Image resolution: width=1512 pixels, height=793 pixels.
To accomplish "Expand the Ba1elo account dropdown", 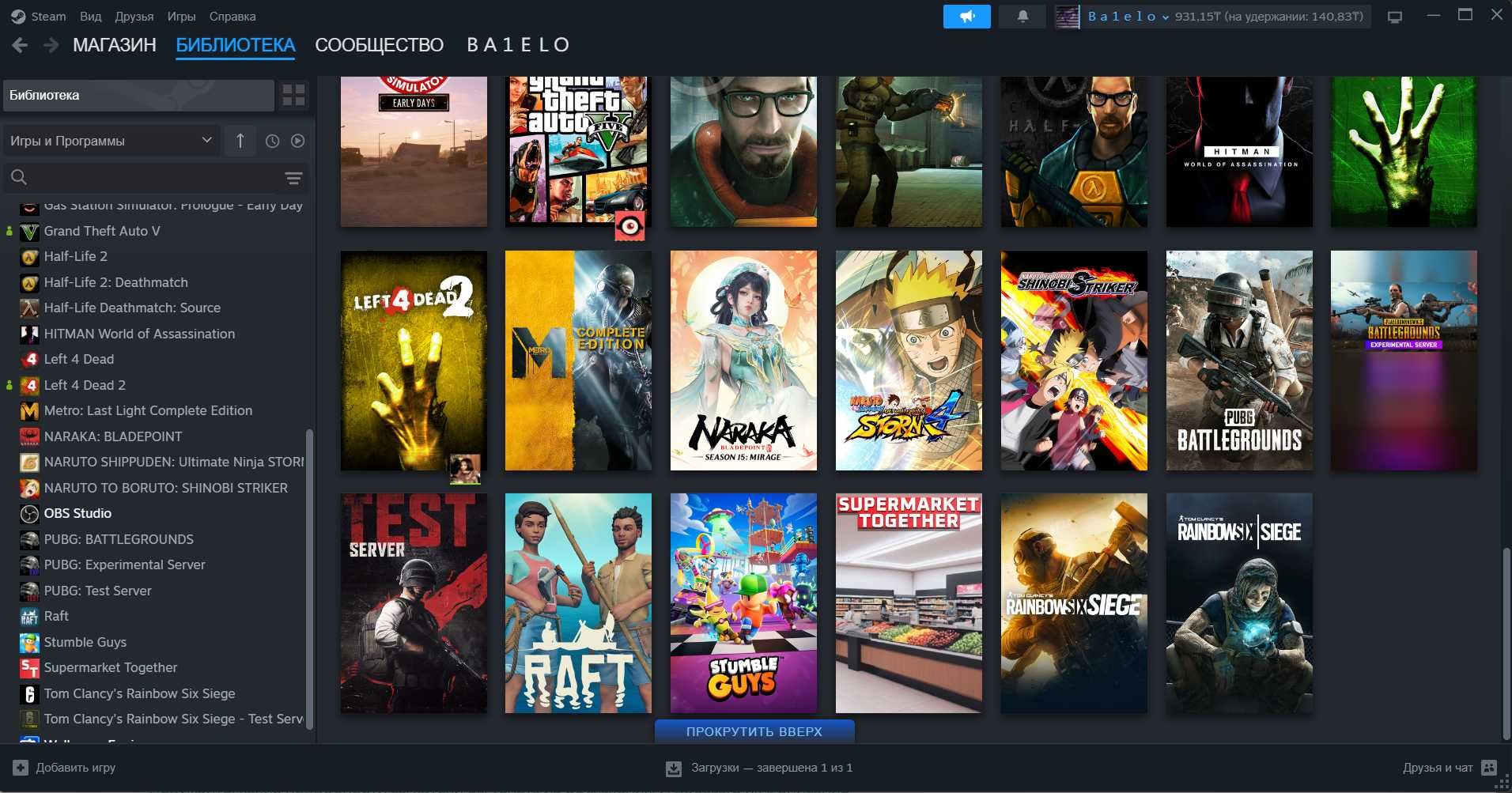I will [1128, 17].
